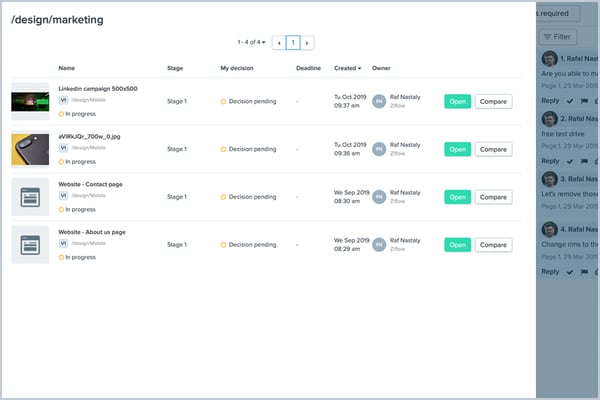The width and height of the screenshot is (600, 400).
Task: Click the Website - Contact page file icon
Action: [x=30, y=196]
